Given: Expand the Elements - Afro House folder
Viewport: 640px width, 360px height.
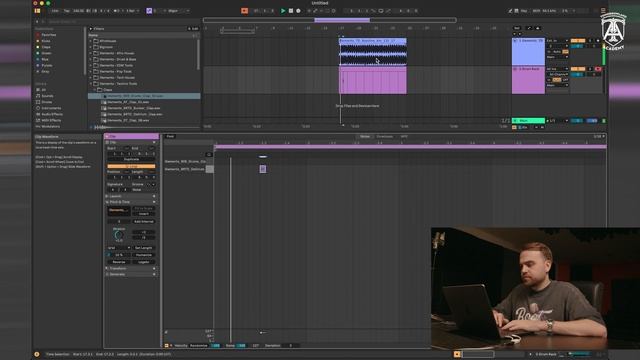Looking at the screenshot, I should (x=91, y=53).
